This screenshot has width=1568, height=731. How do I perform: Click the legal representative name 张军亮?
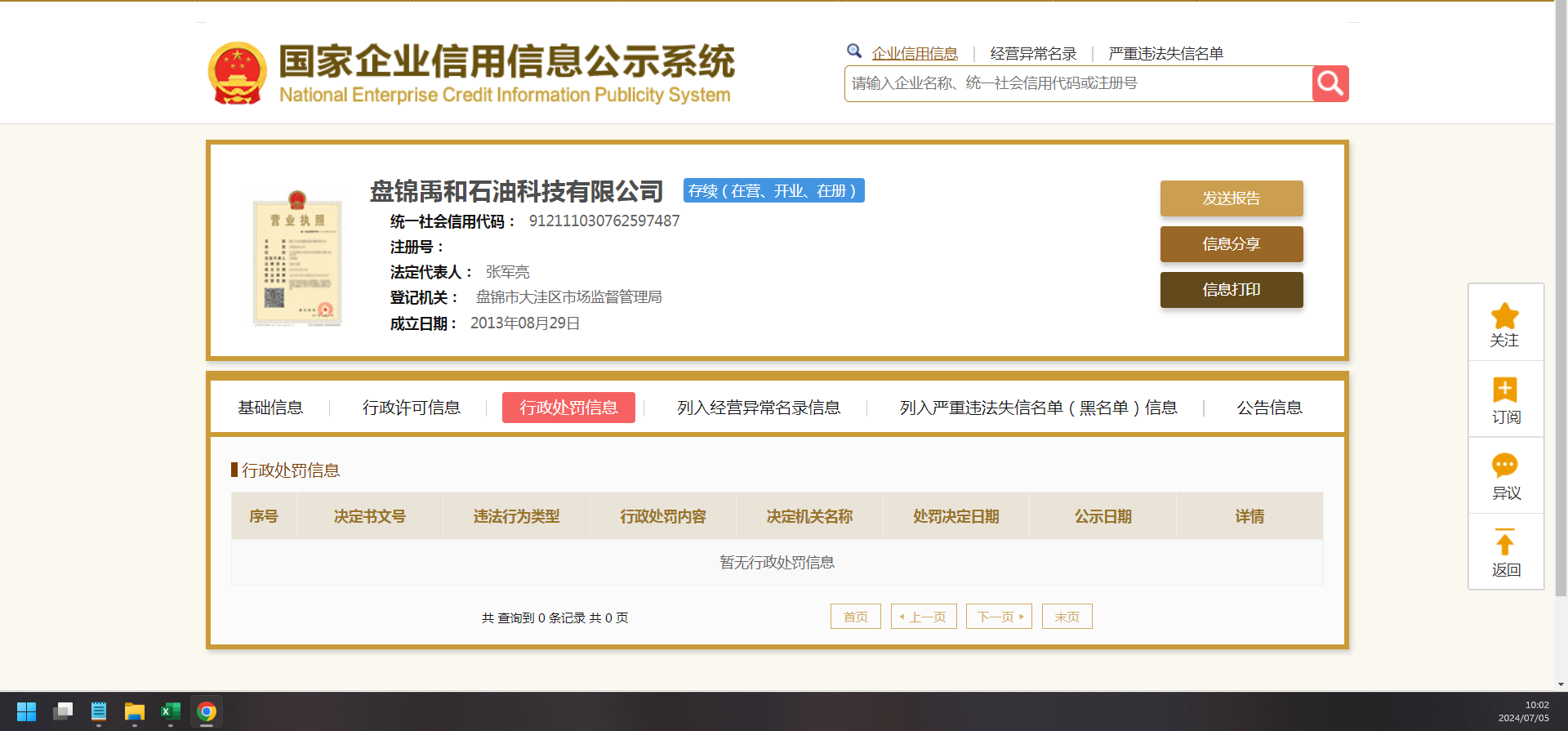[508, 272]
